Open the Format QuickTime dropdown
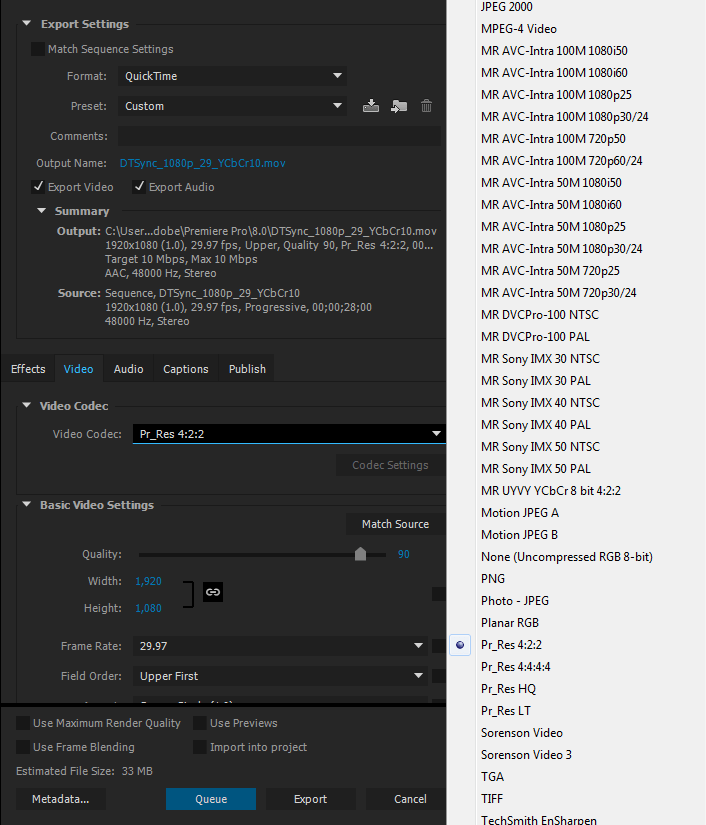Screen dimensions: 706x825 [x=232, y=76]
